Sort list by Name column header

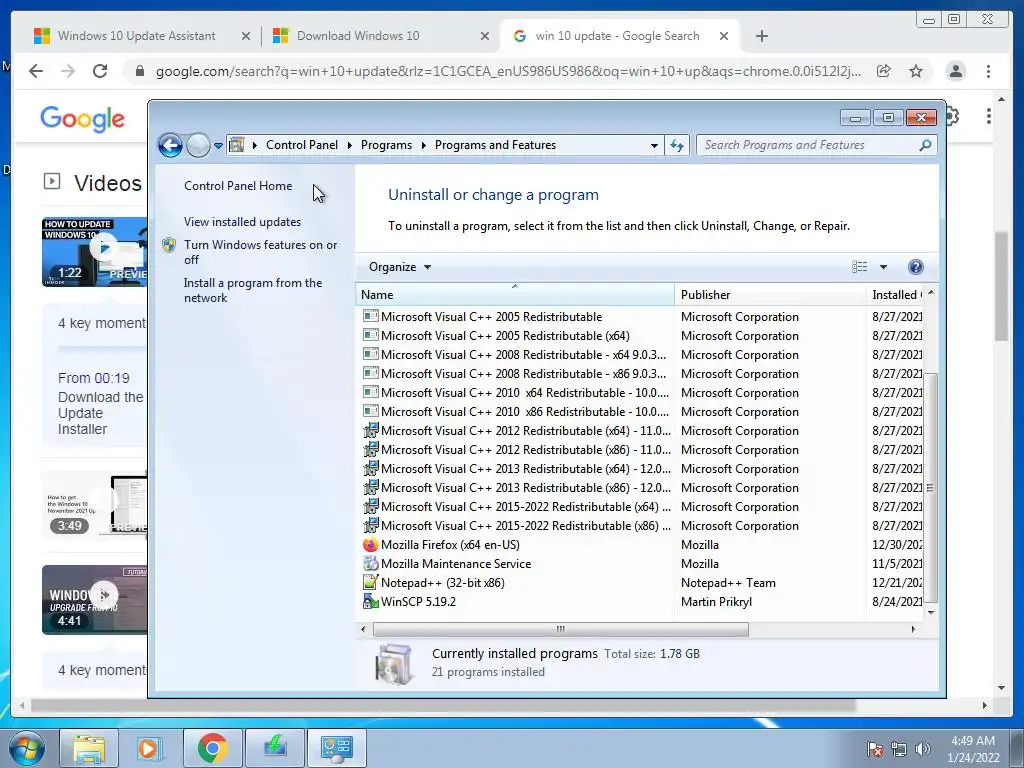(x=515, y=295)
